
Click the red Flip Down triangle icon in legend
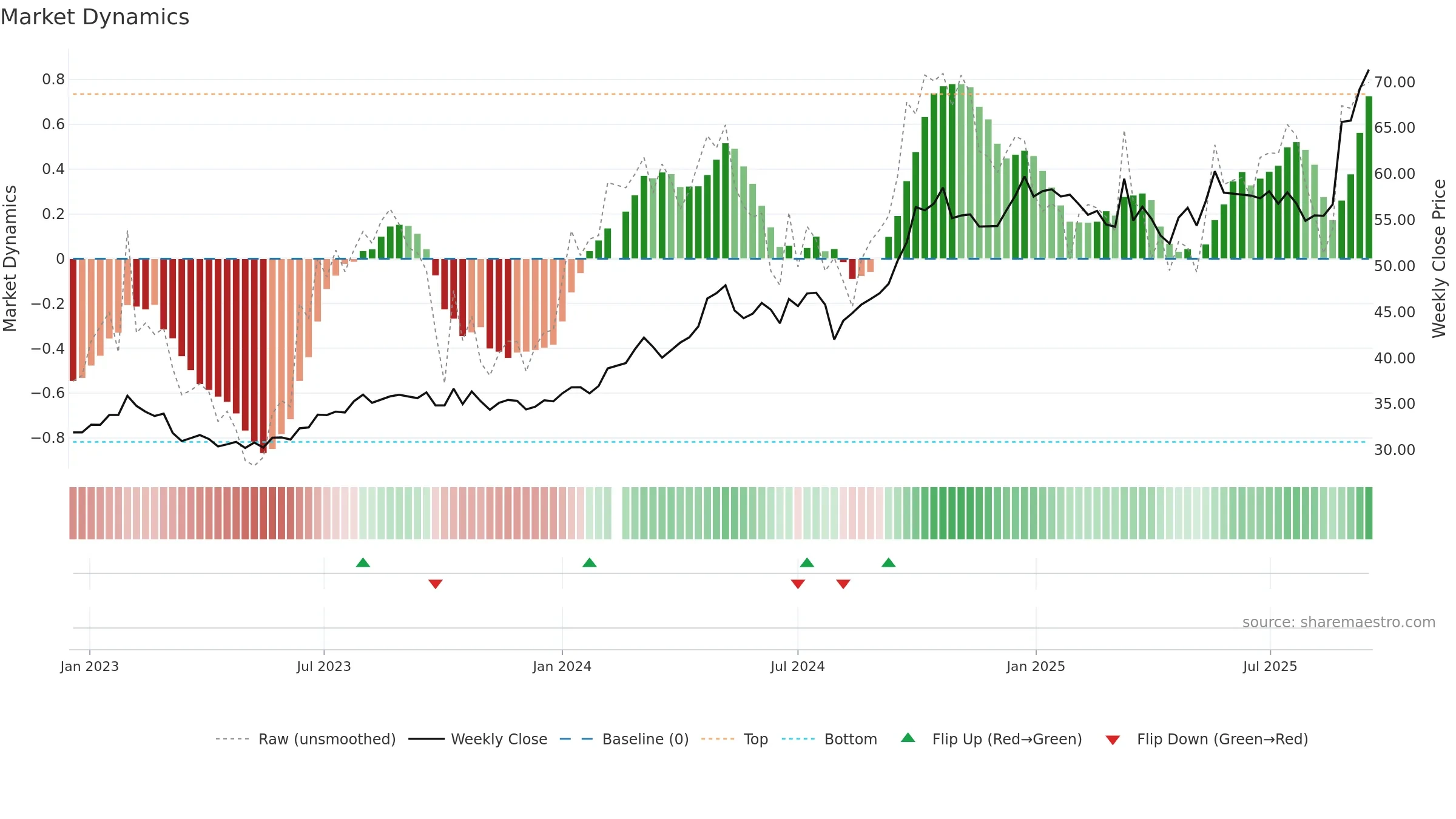pos(1113,740)
